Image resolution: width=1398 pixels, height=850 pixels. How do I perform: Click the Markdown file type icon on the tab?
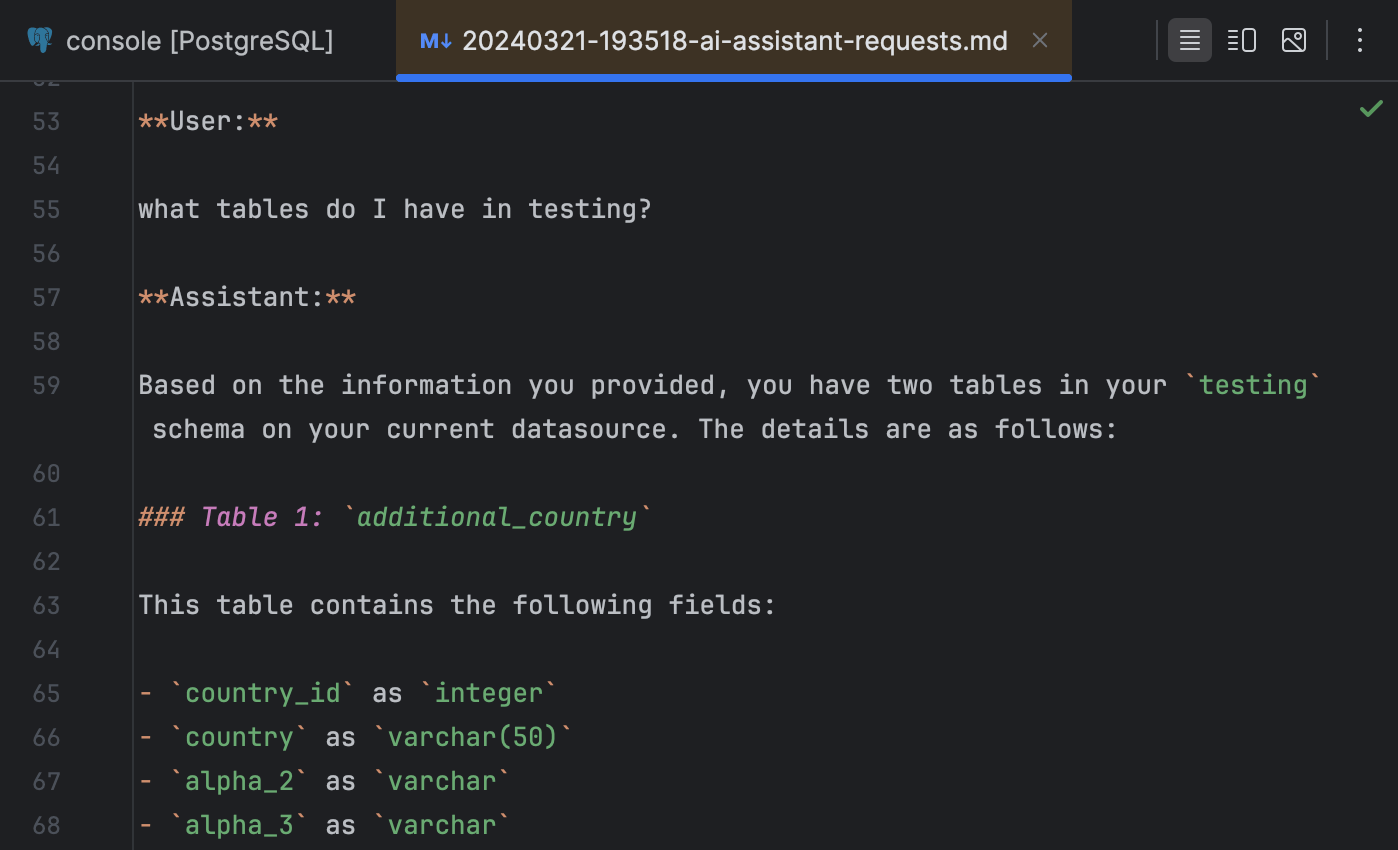pyautogui.click(x=435, y=40)
